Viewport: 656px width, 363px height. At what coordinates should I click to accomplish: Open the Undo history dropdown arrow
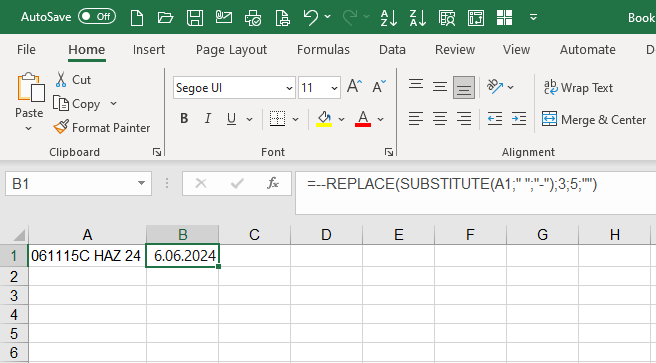click(328, 17)
